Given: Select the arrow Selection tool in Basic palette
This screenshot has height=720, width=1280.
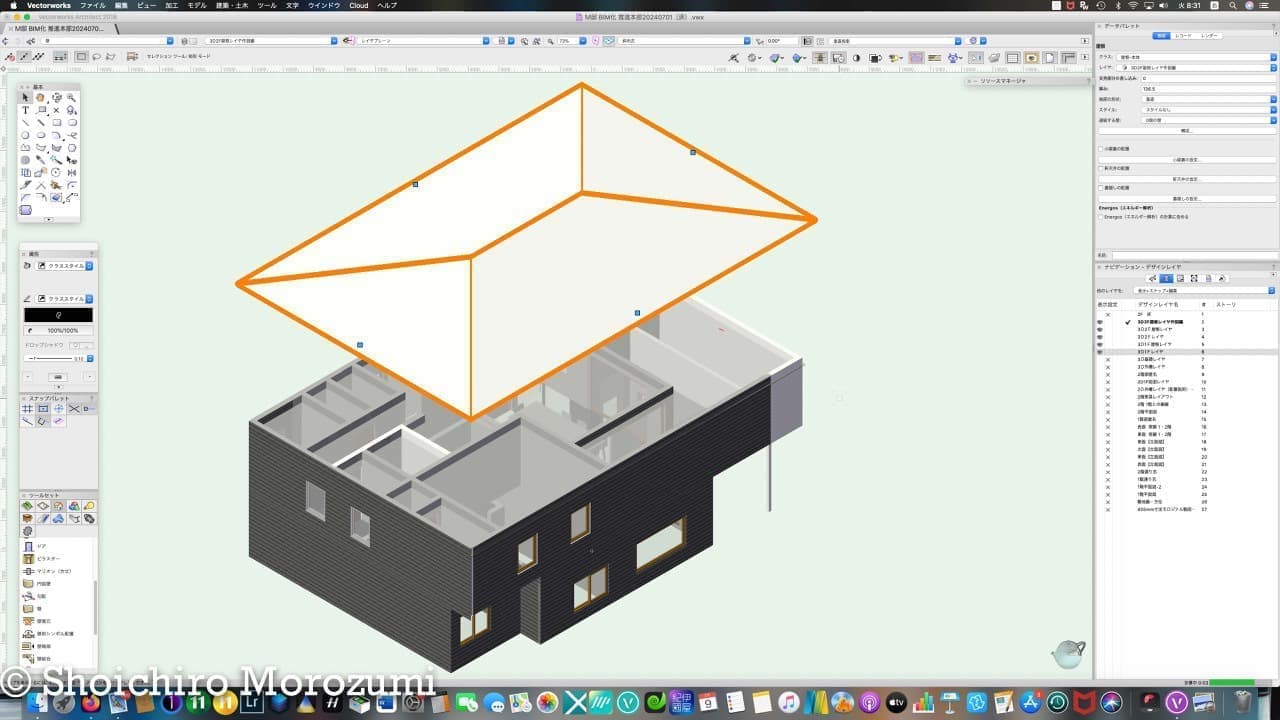Looking at the screenshot, I should click(26, 98).
